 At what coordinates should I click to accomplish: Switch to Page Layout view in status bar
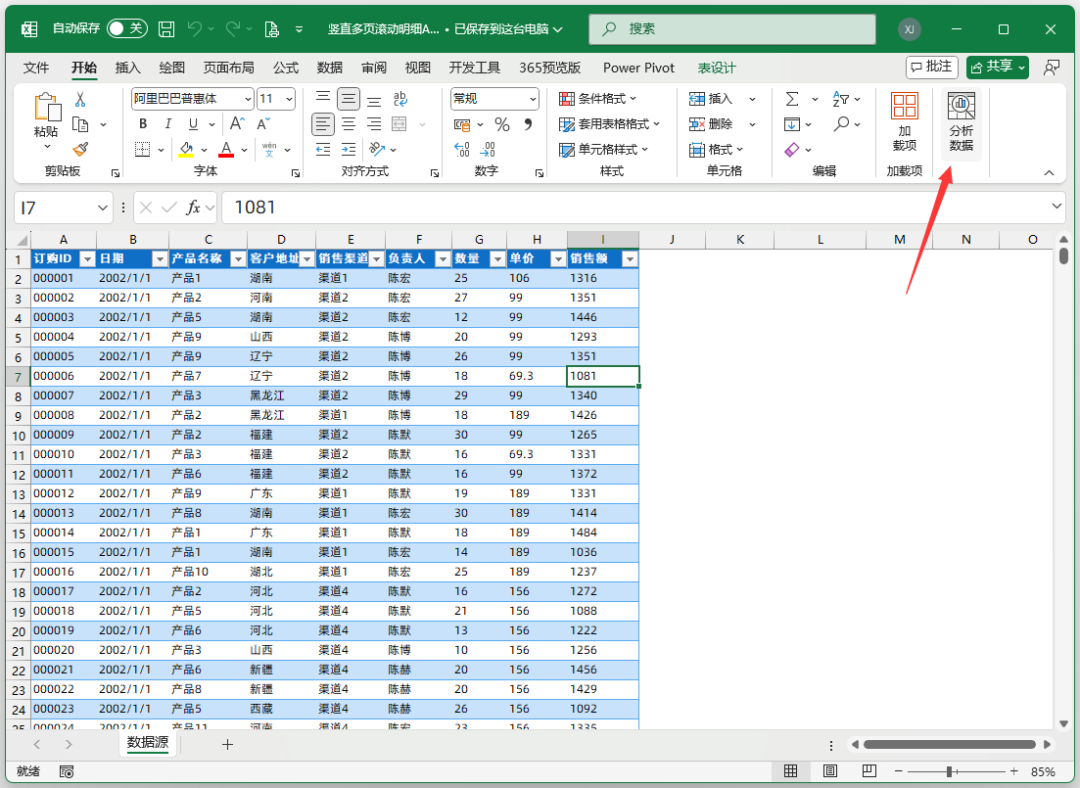coord(830,771)
